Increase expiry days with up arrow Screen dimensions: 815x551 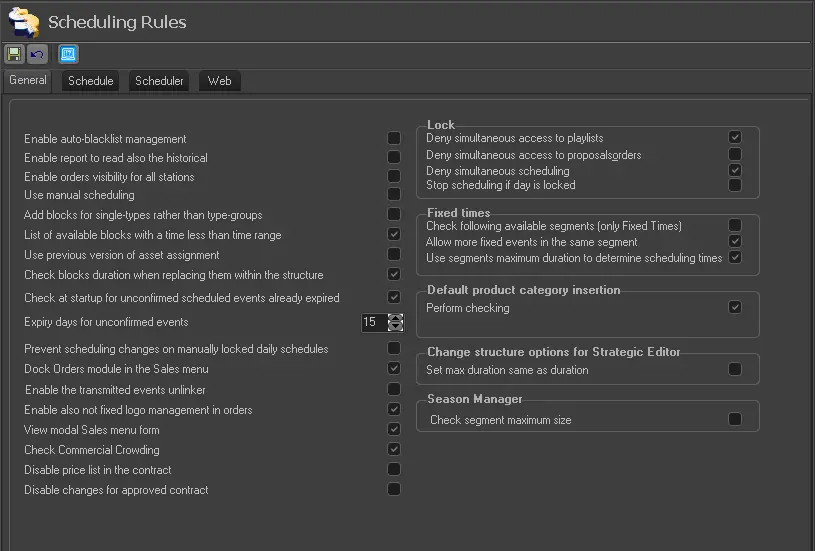[396, 318]
